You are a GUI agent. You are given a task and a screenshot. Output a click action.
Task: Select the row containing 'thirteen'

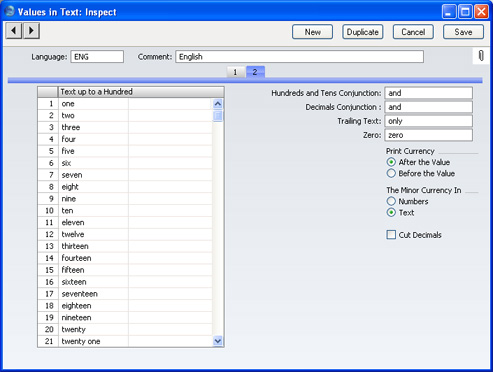click(x=125, y=246)
